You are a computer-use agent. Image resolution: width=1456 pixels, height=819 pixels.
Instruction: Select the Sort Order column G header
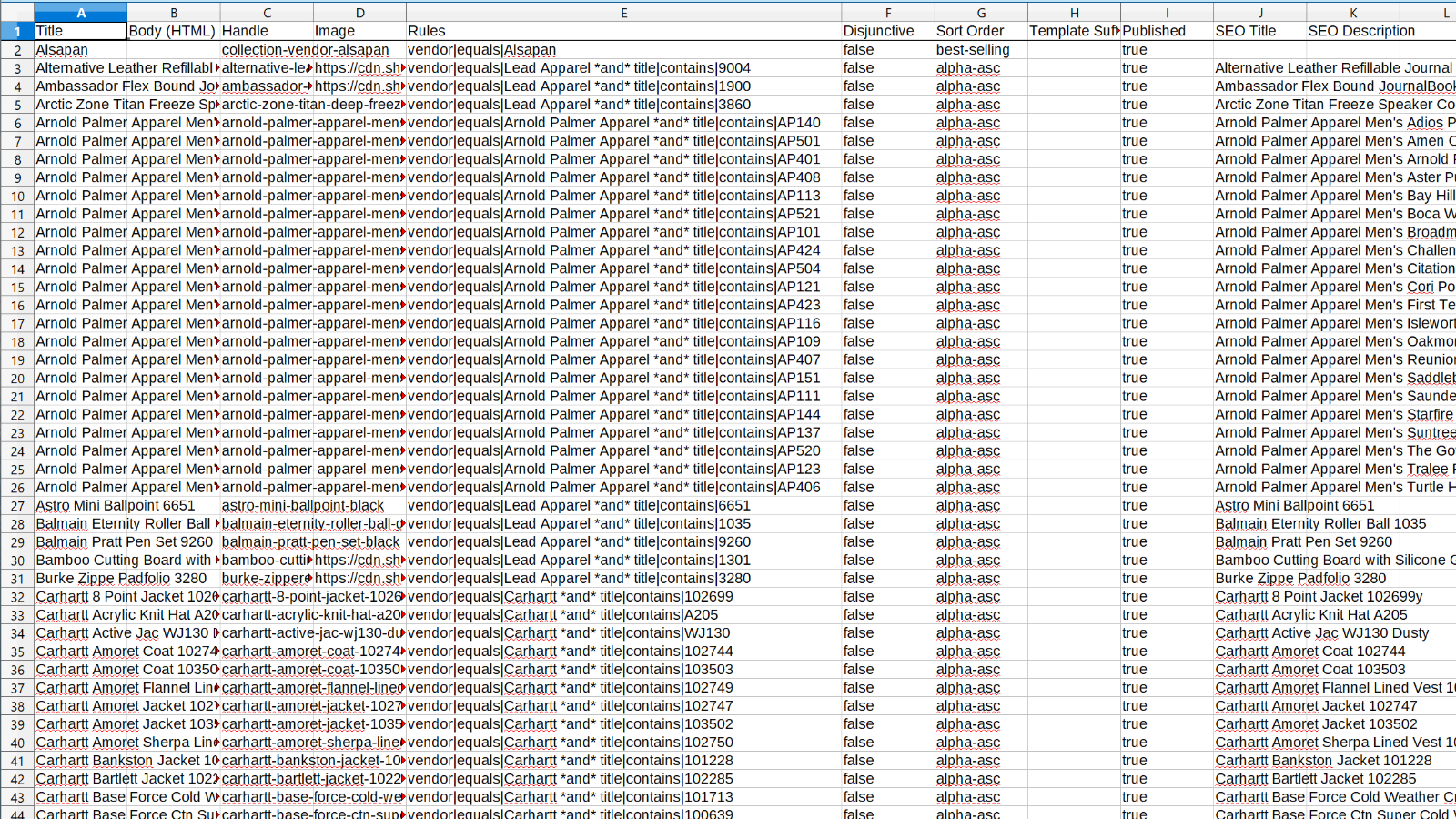coord(981,12)
